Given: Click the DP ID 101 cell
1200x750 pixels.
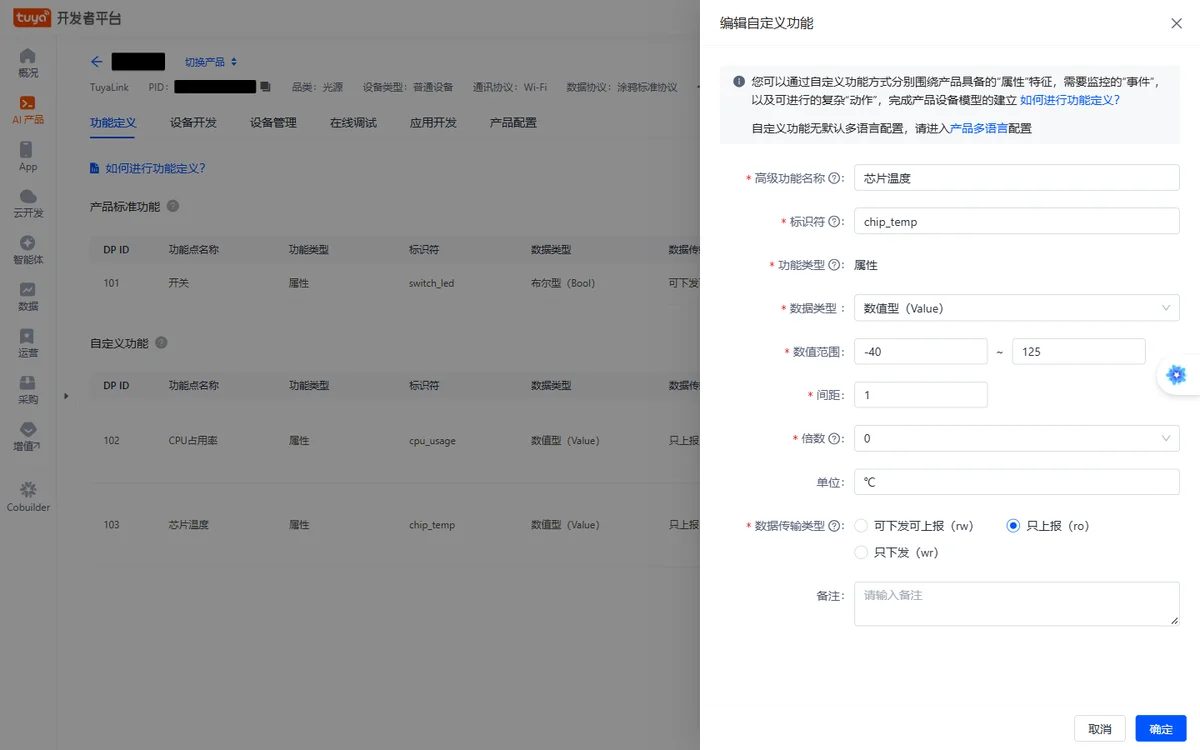Looking at the screenshot, I should [x=111, y=283].
